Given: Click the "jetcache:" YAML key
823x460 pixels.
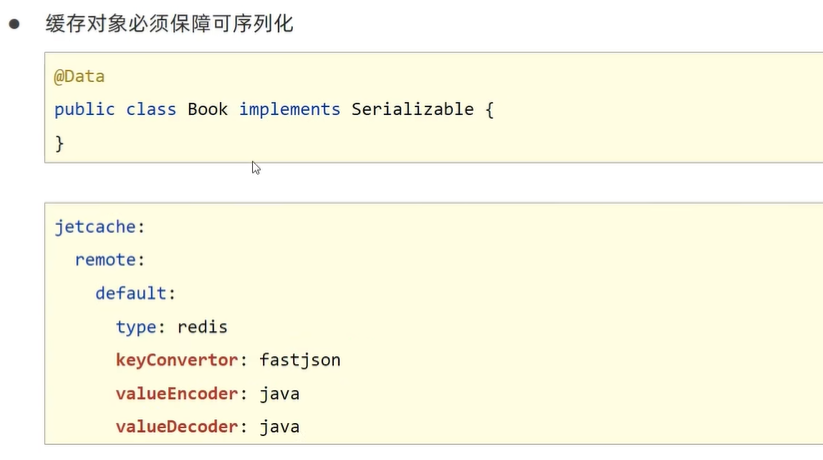Looking at the screenshot, I should point(99,226).
